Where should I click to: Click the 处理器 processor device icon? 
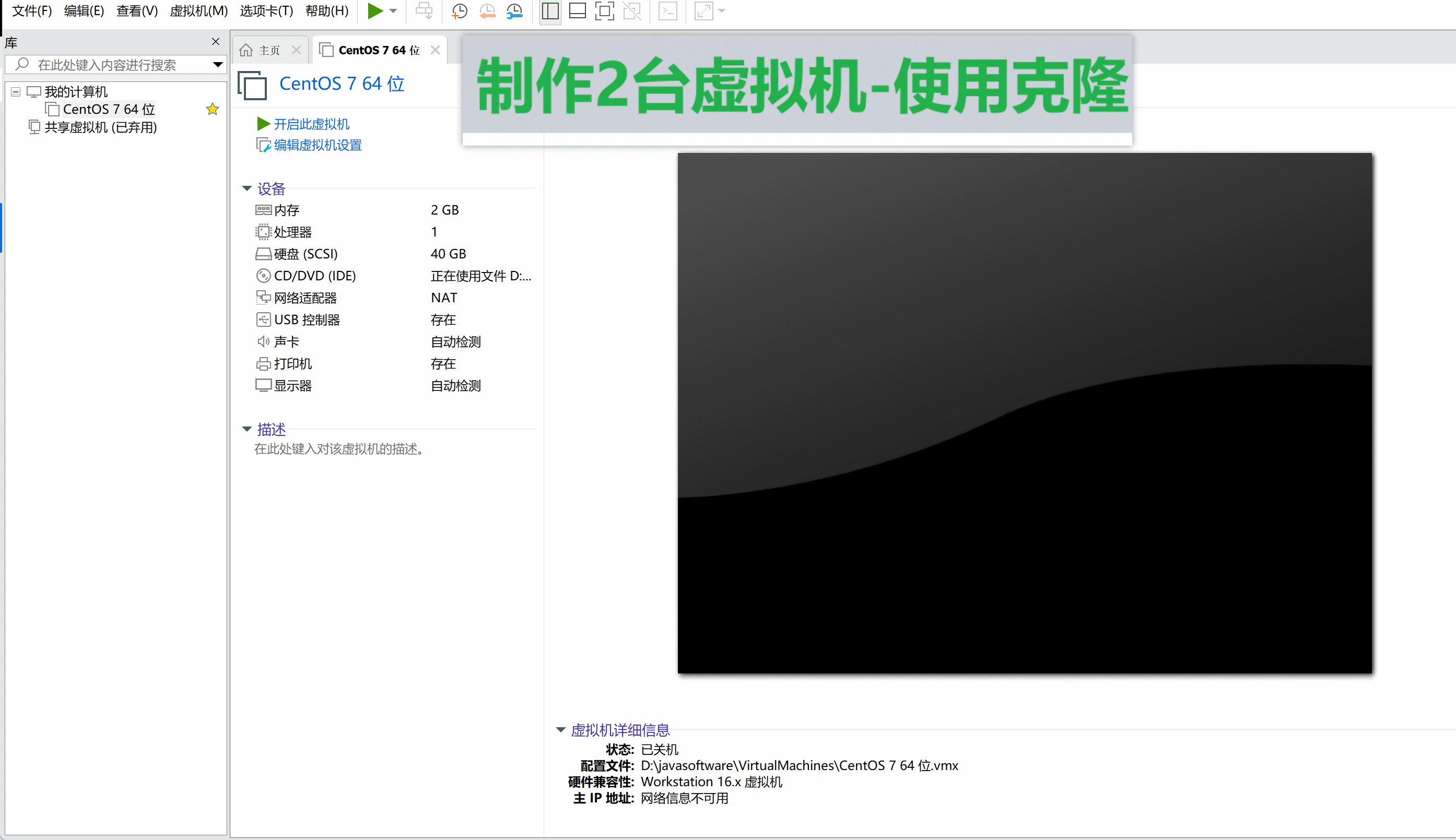click(263, 232)
